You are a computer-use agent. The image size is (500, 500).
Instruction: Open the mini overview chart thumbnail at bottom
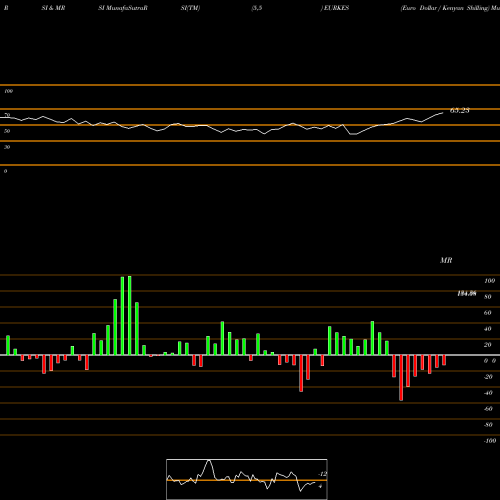tap(247, 479)
